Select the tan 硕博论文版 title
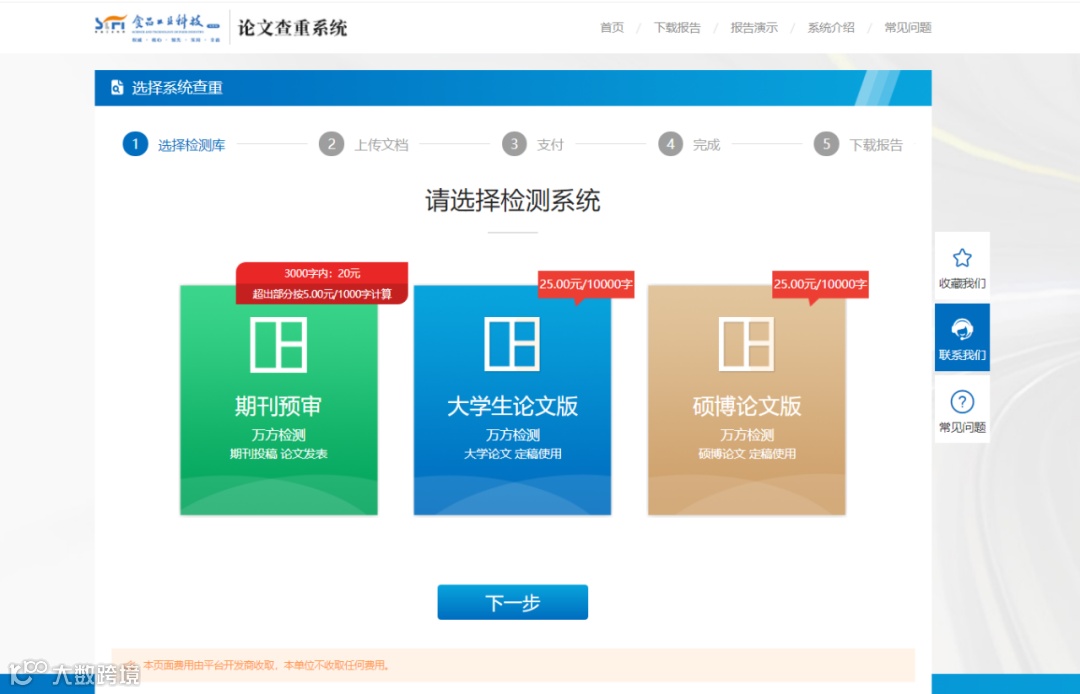1080x694 pixels. (747, 406)
